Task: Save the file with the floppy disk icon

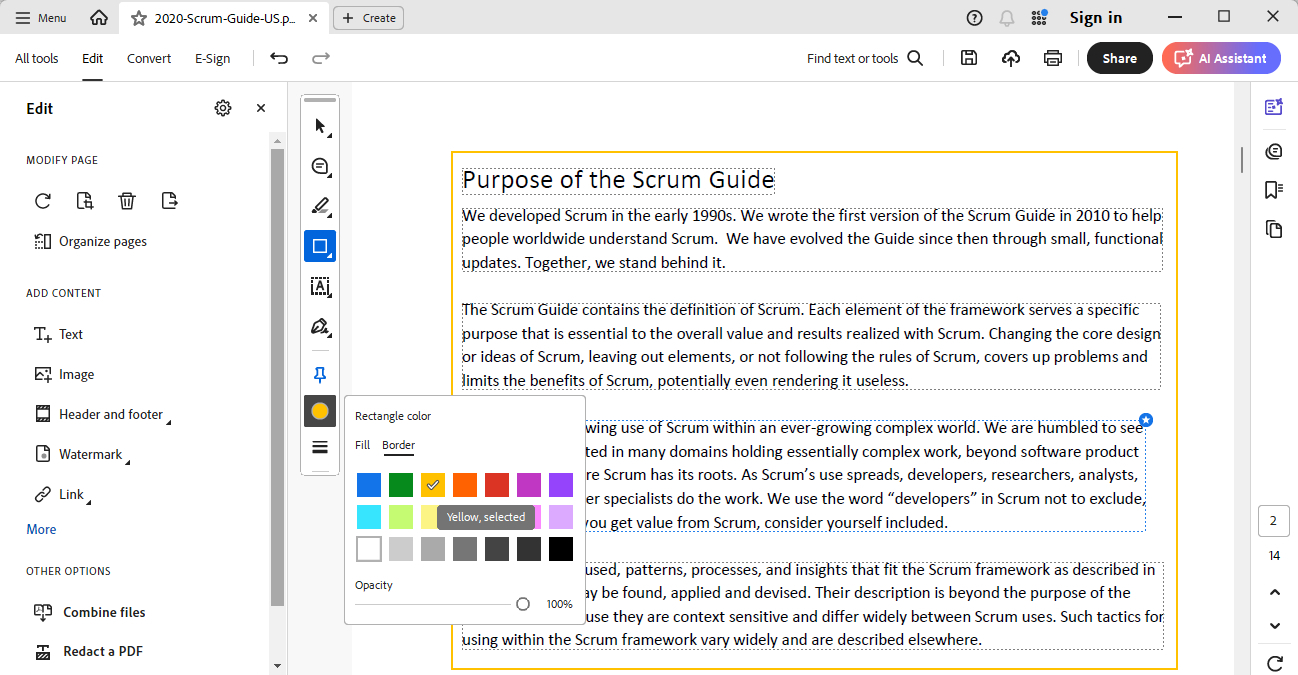Action: (x=968, y=58)
